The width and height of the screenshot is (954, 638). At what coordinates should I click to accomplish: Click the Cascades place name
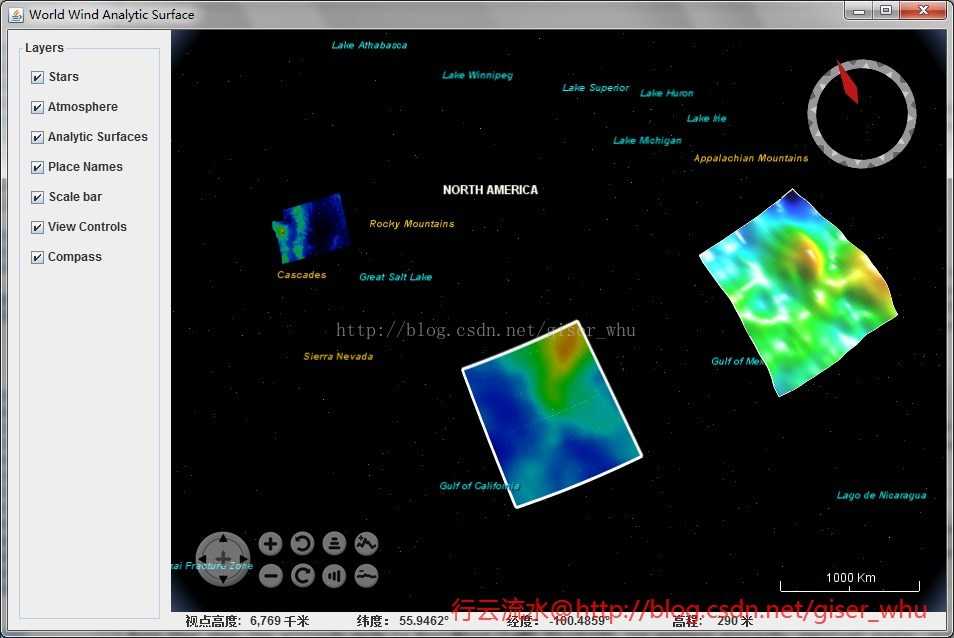pyautogui.click(x=302, y=275)
